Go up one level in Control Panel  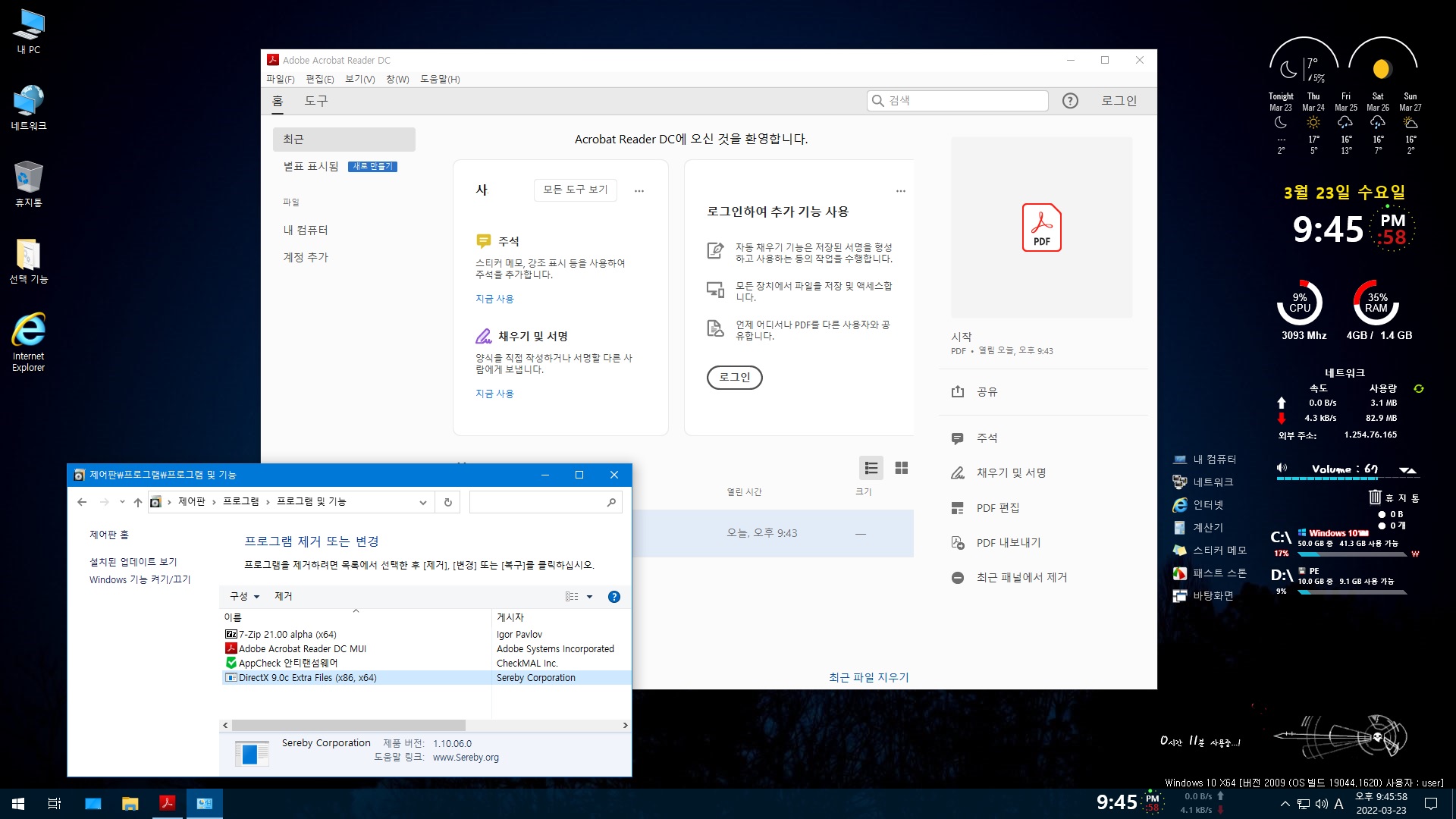(x=137, y=502)
